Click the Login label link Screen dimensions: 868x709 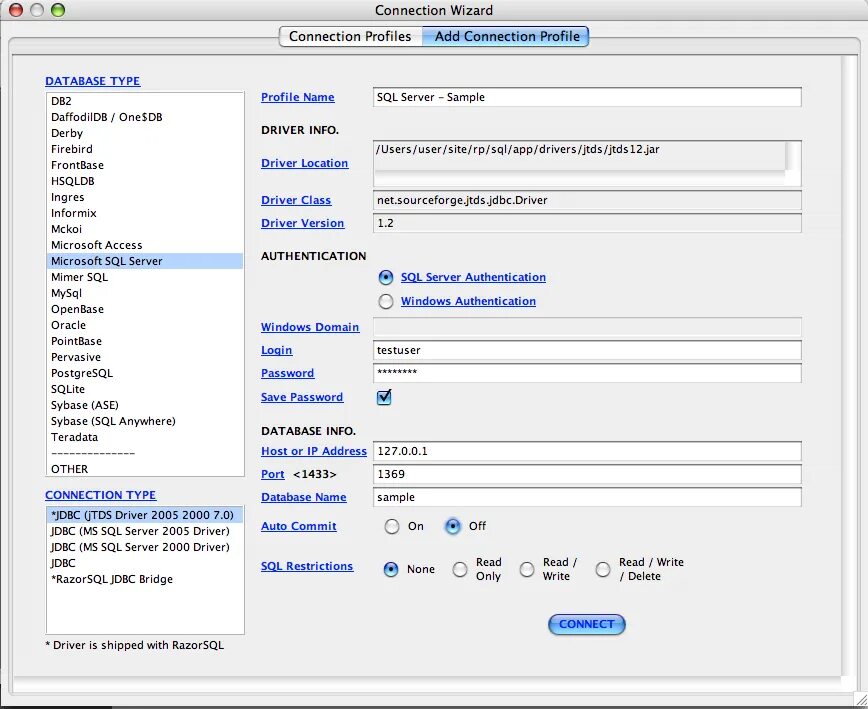point(277,350)
